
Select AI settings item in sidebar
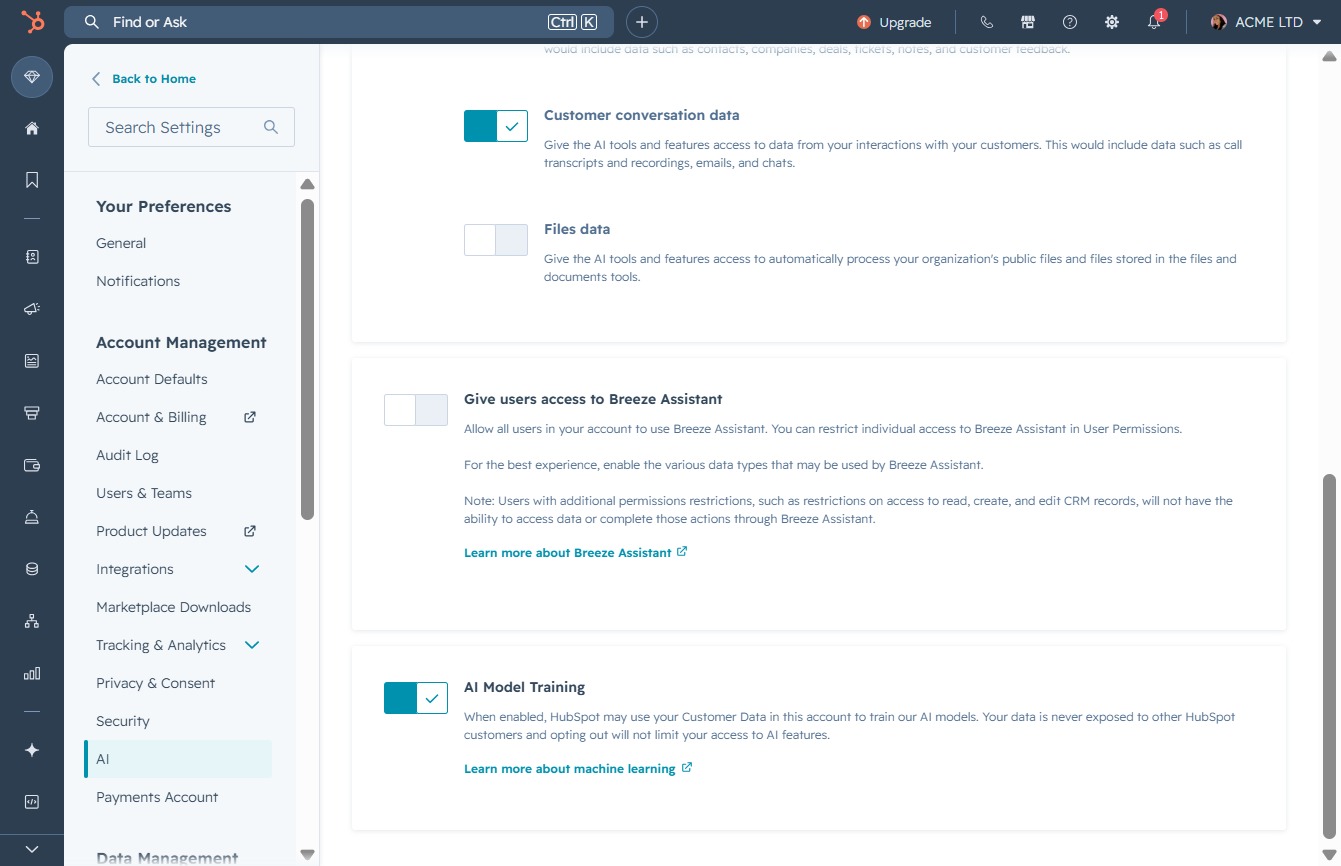click(178, 759)
